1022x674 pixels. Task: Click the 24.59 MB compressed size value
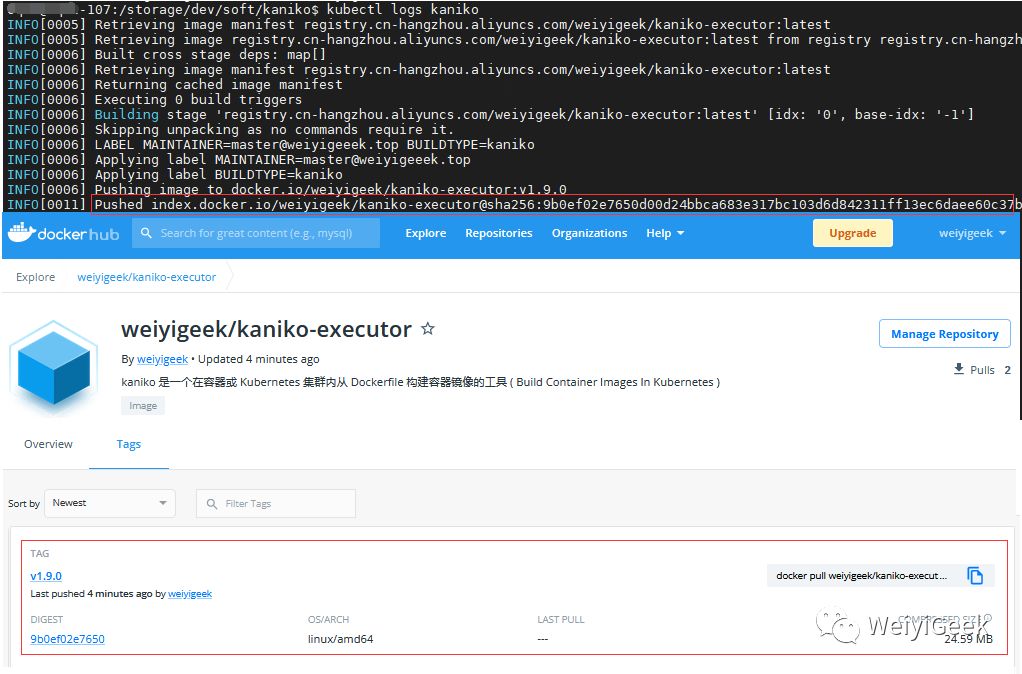[969, 639]
